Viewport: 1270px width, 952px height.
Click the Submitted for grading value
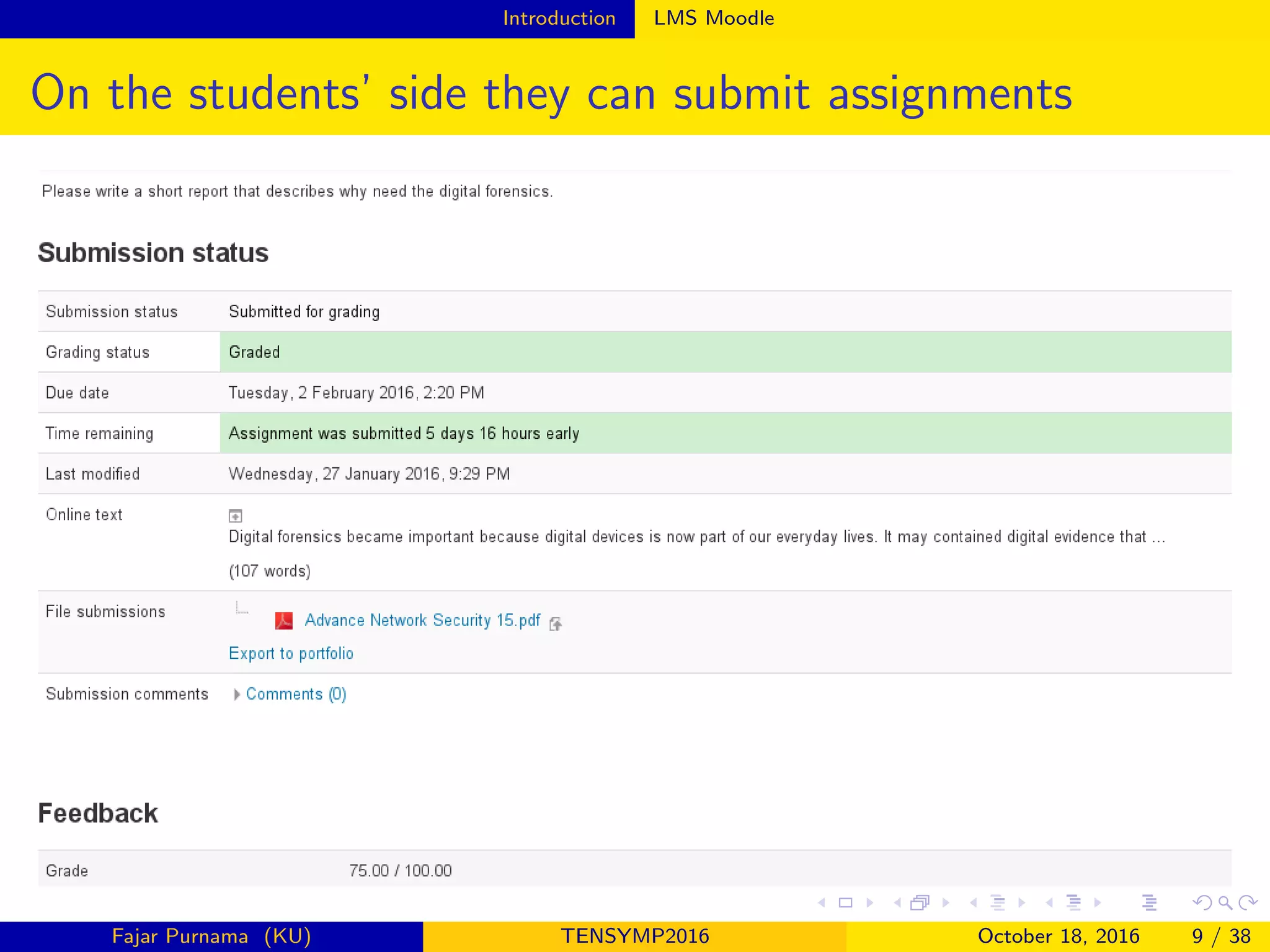304,312
